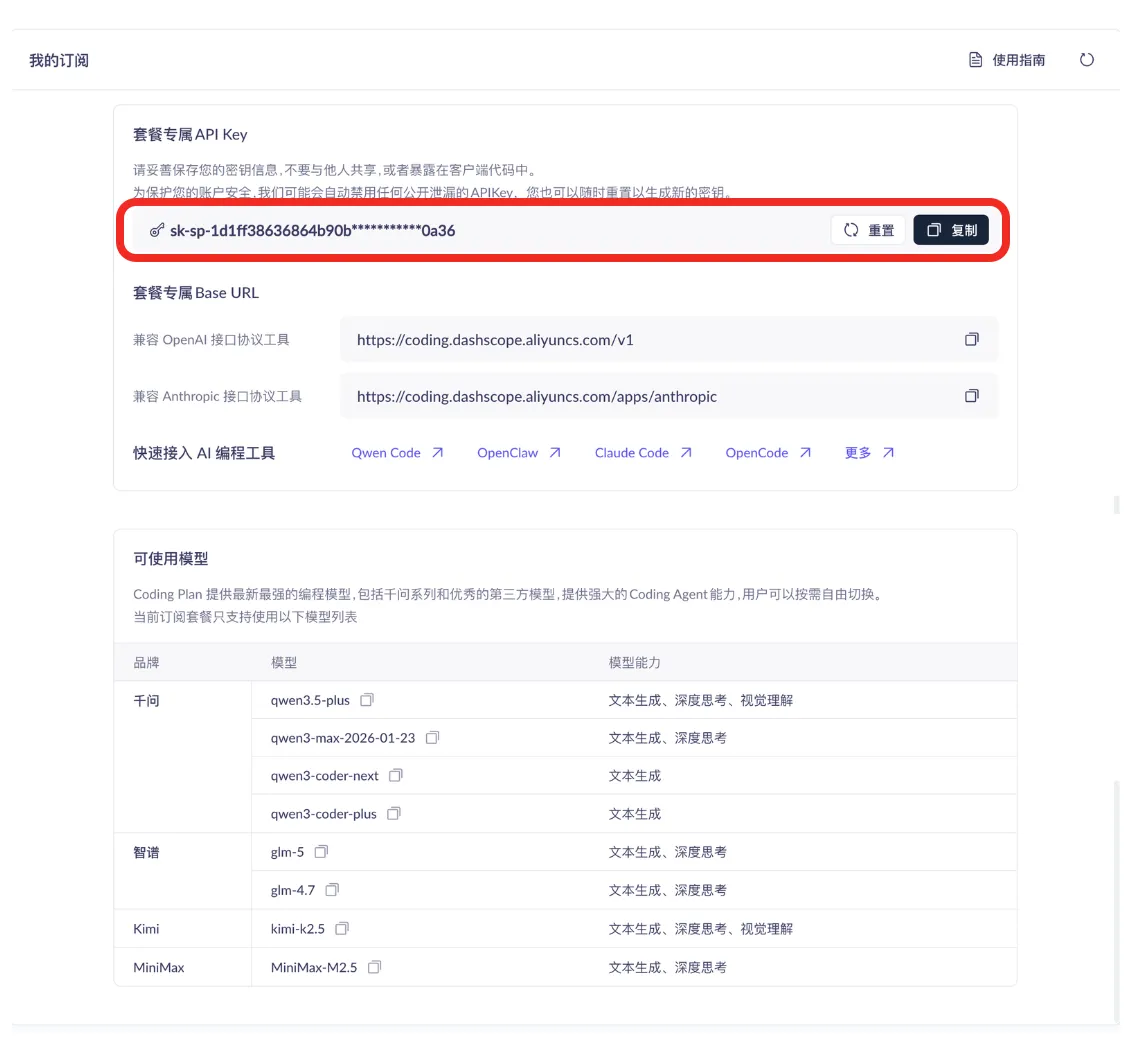Viewport: 1148px width, 1040px height.
Task: Open the 使用指南 guide
Action: click(1007, 60)
